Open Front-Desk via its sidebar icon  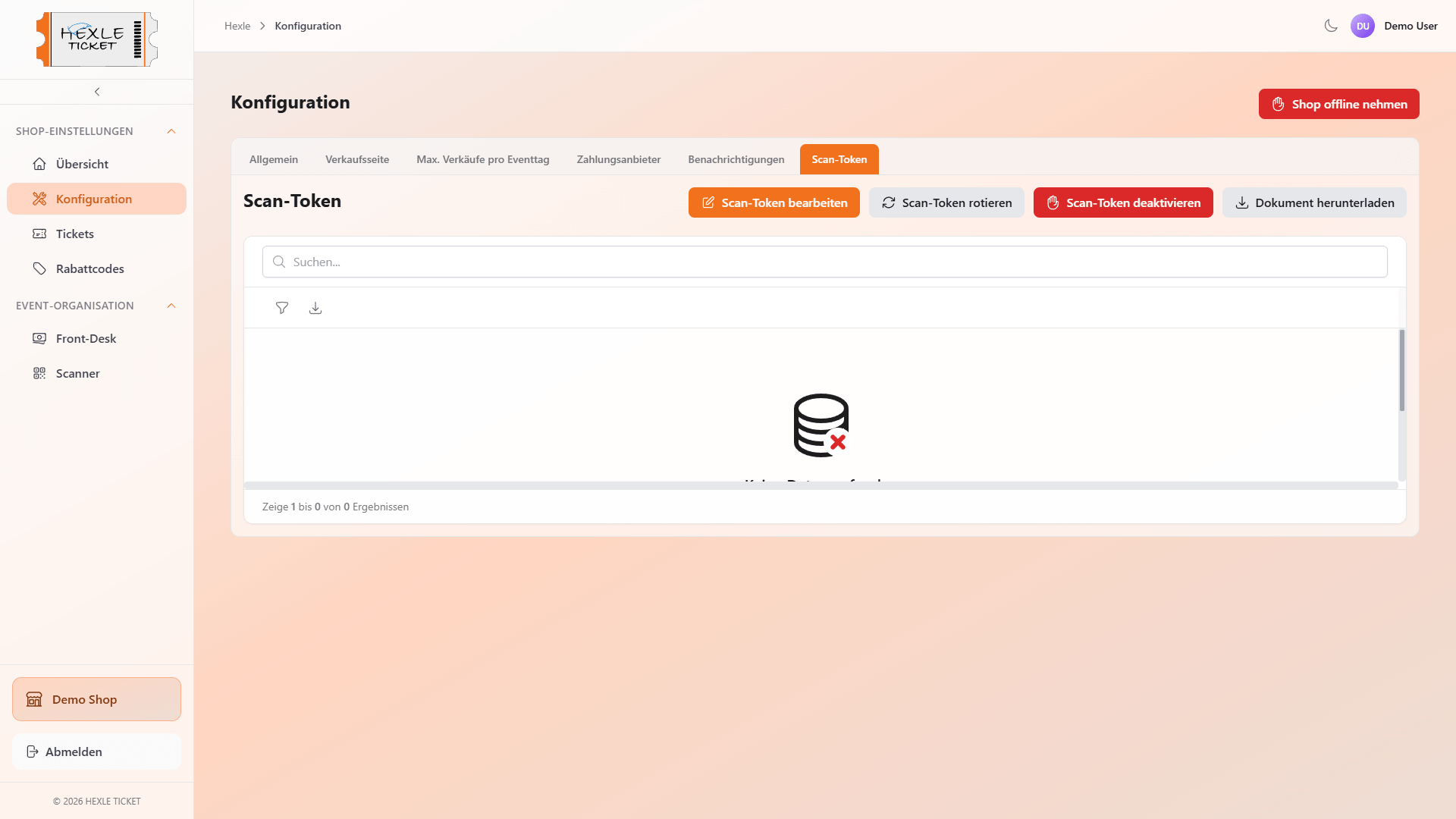click(x=39, y=338)
